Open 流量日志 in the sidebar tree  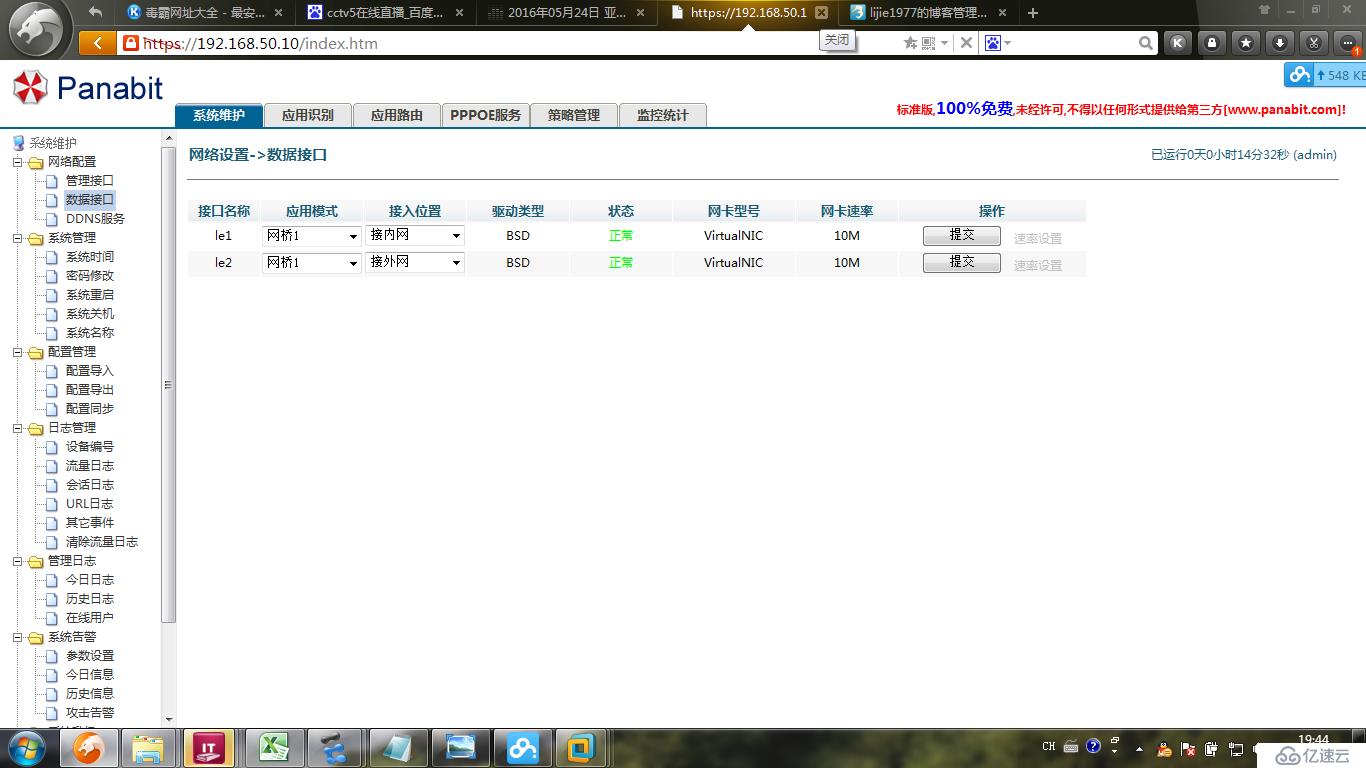(90, 466)
